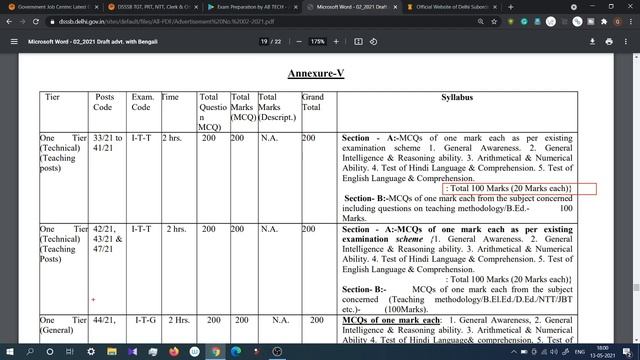Image resolution: width=640 pixels, height=360 pixels.
Task: Open the Extensions puzzle icon
Action: point(604,21)
